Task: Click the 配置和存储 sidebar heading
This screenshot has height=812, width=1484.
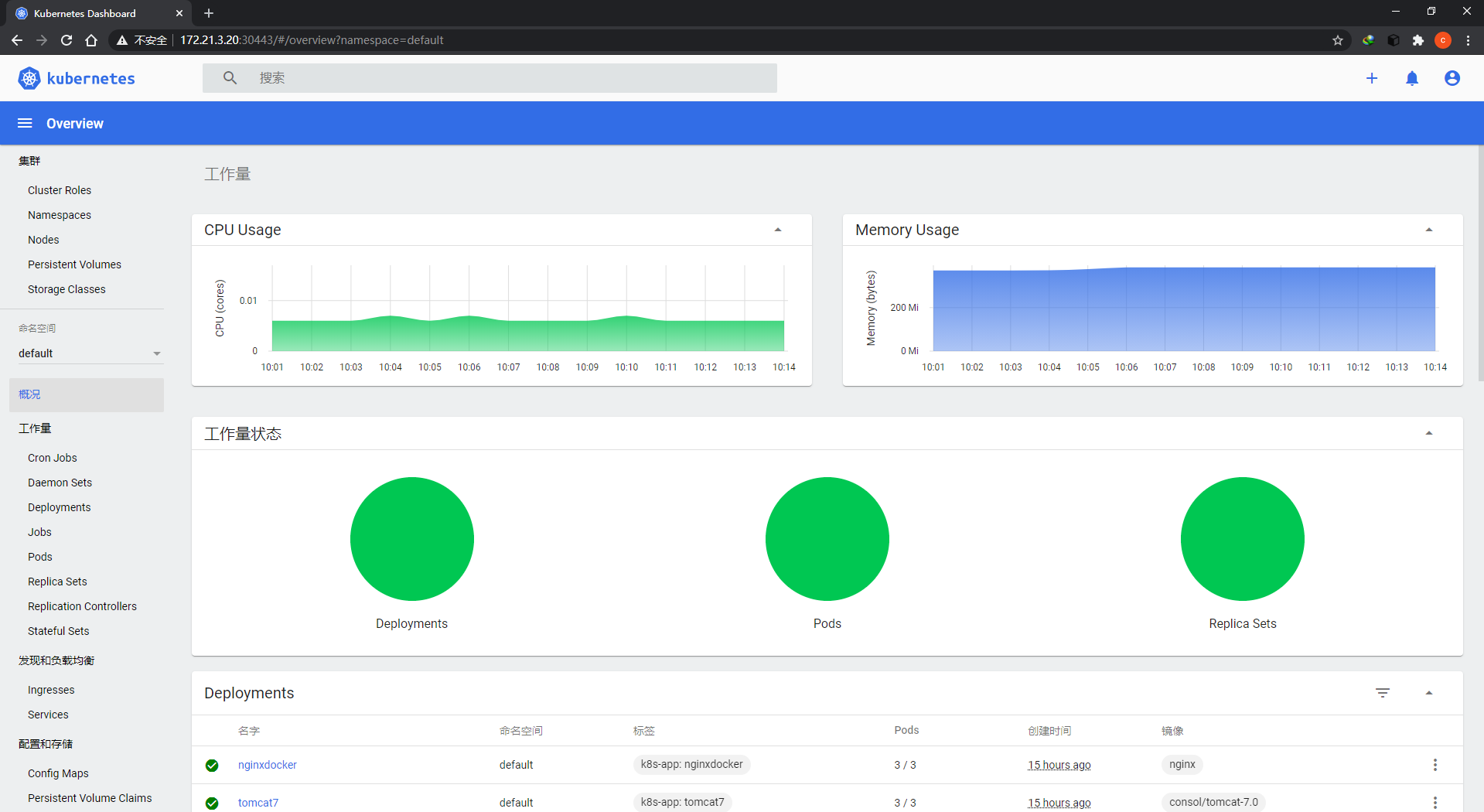Action: (46, 744)
